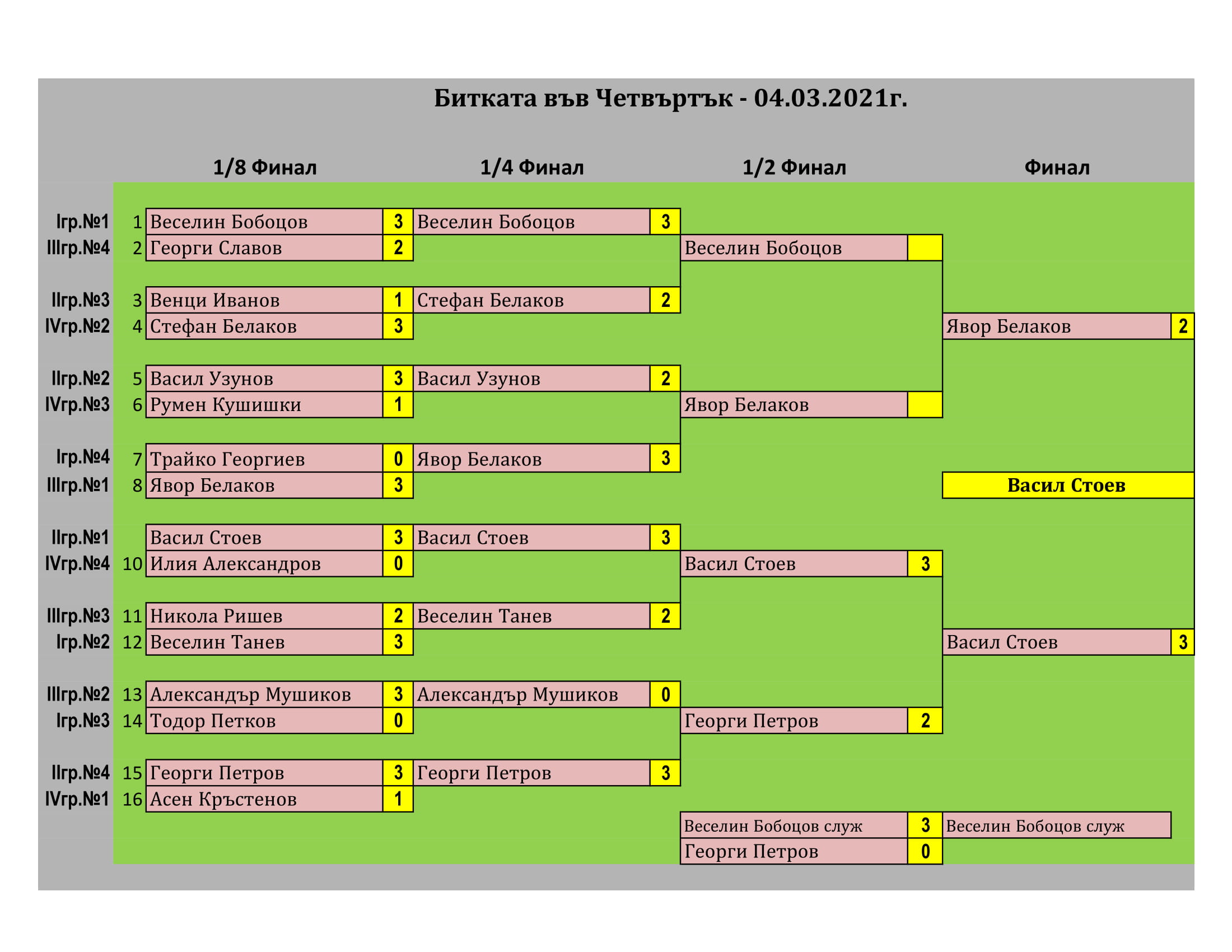Viewport: 1232px width, 952px height.
Task: Click the 1/2 Финал column header
Action: pos(794,167)
